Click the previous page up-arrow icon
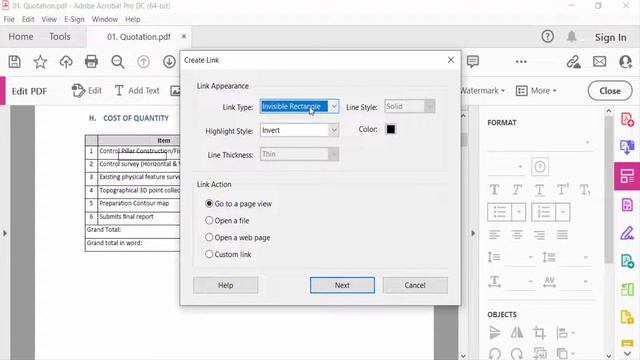The height and width of the screenshot is (360, 640). coord(143,62)
